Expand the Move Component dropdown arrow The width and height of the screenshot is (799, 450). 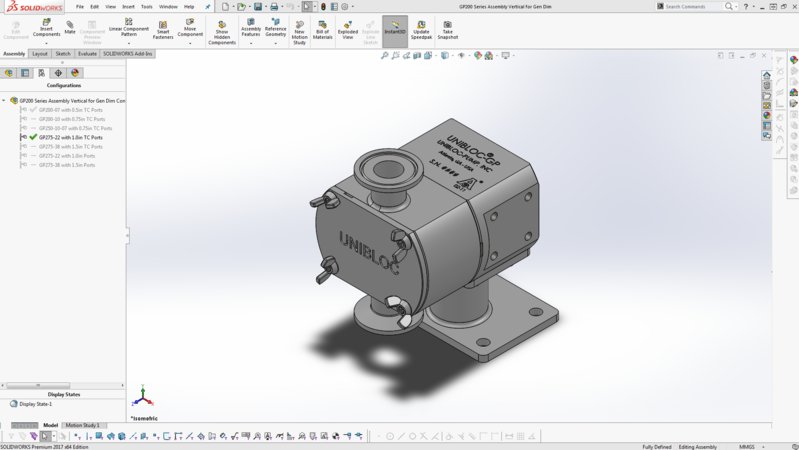(x=190, y=43)
